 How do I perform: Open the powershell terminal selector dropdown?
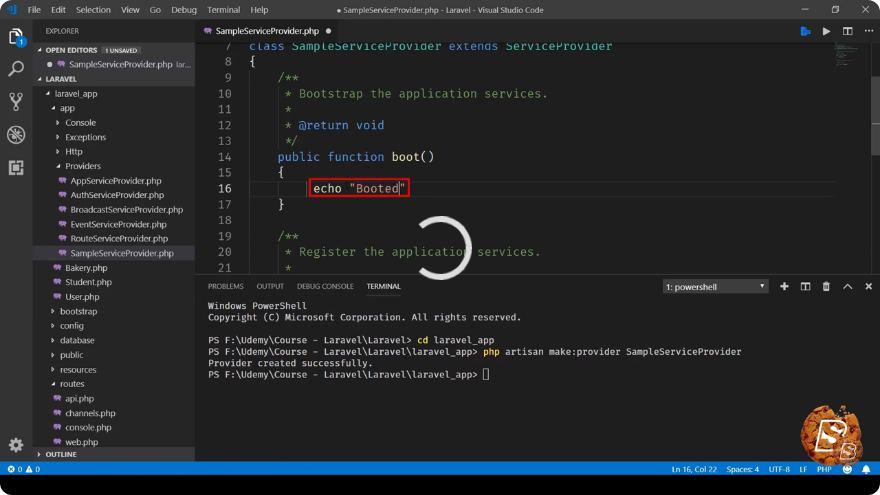715,287
